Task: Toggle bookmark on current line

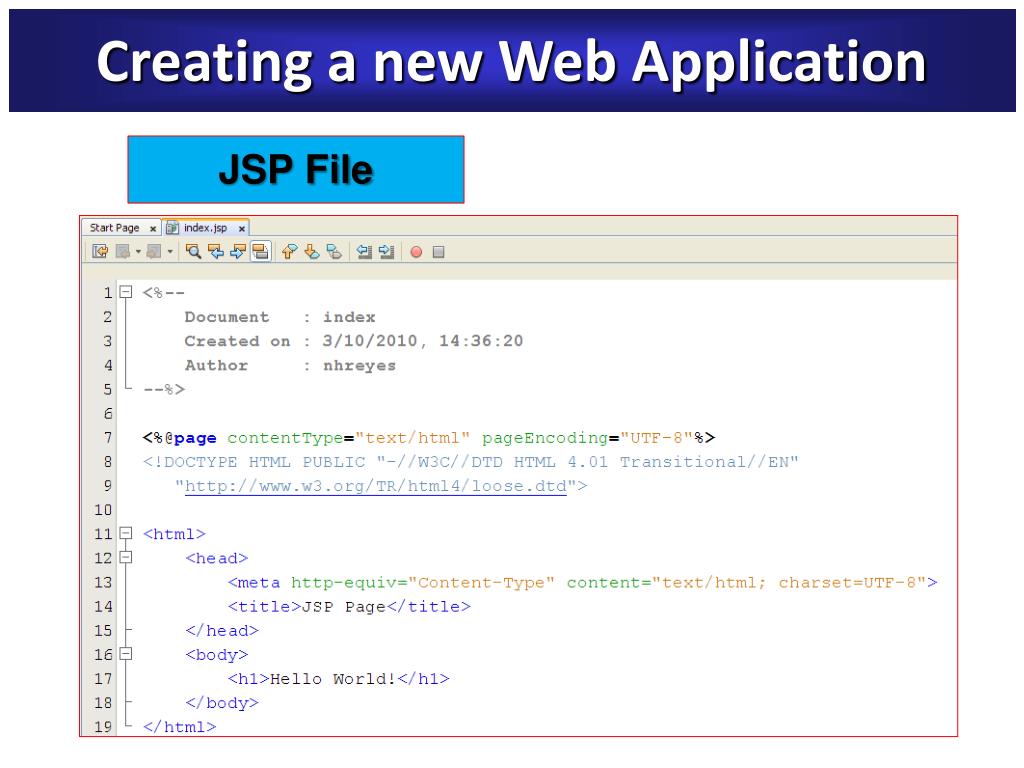Action: 333,252
